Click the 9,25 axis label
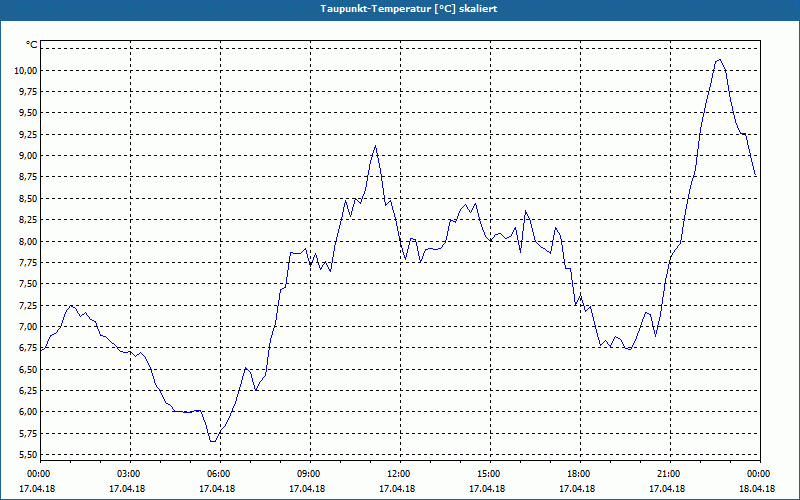The height and width of the screenshot is (500, 800). tap(27, 135)
